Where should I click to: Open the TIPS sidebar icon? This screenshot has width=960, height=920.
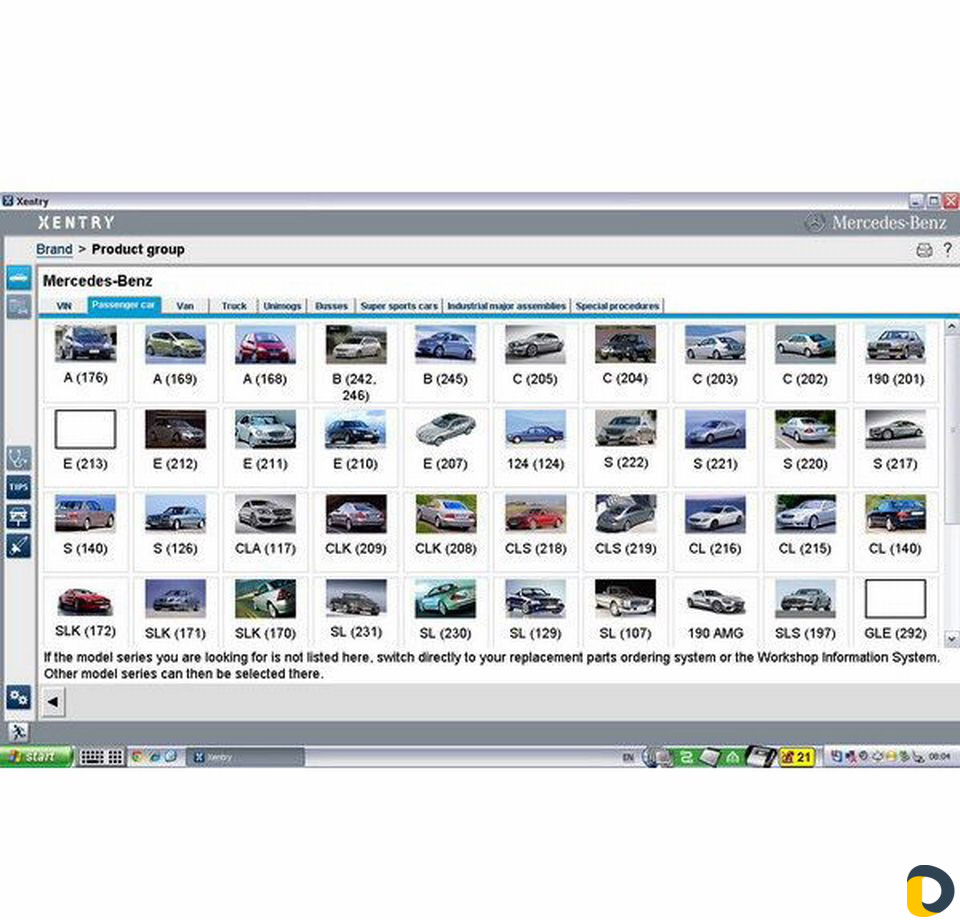pos(19,487)
